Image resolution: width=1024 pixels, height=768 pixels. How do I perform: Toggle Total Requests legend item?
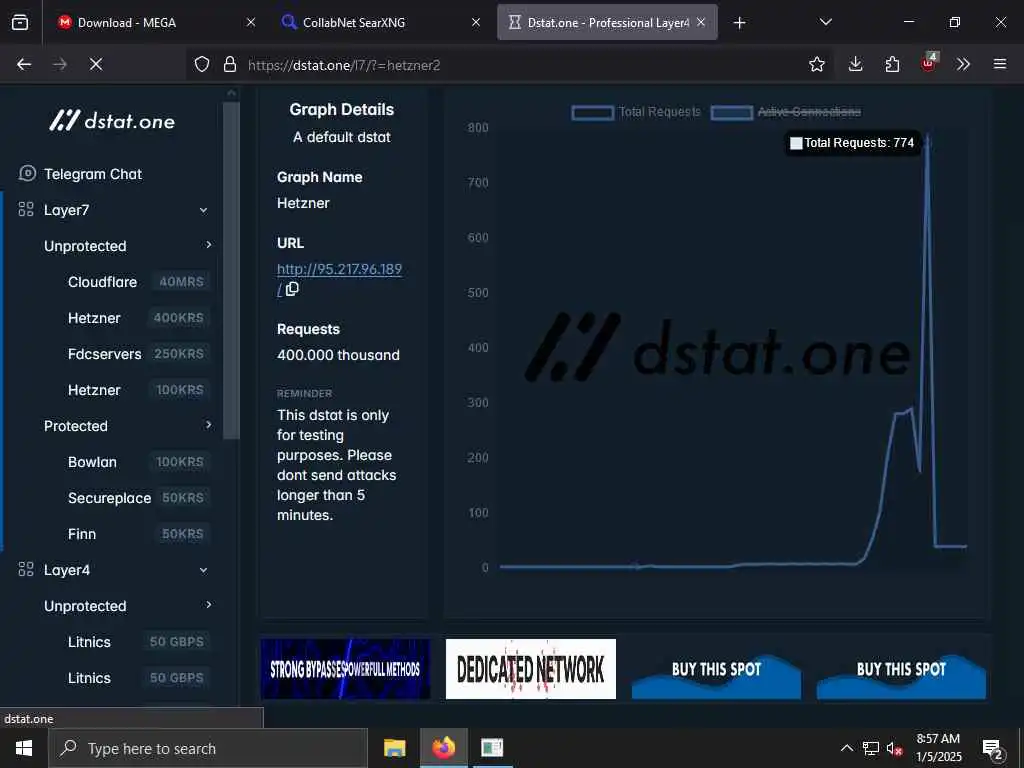(x=635, y=112)
